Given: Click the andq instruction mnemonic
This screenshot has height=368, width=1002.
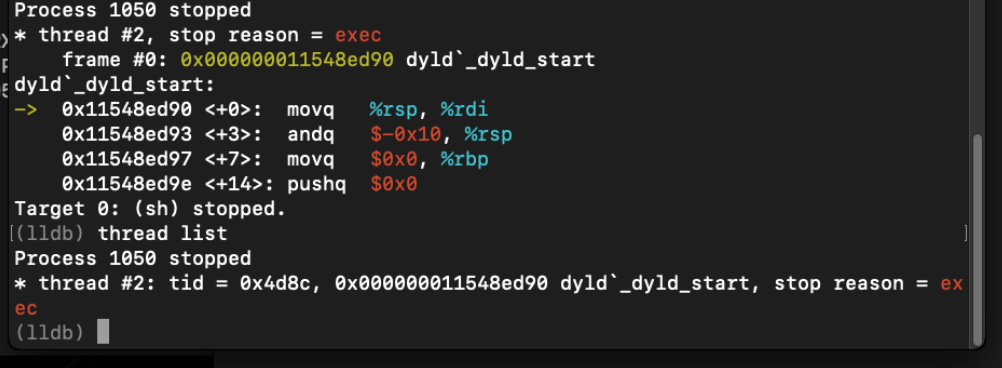Looking at the screenshot, I should [311, 135].
